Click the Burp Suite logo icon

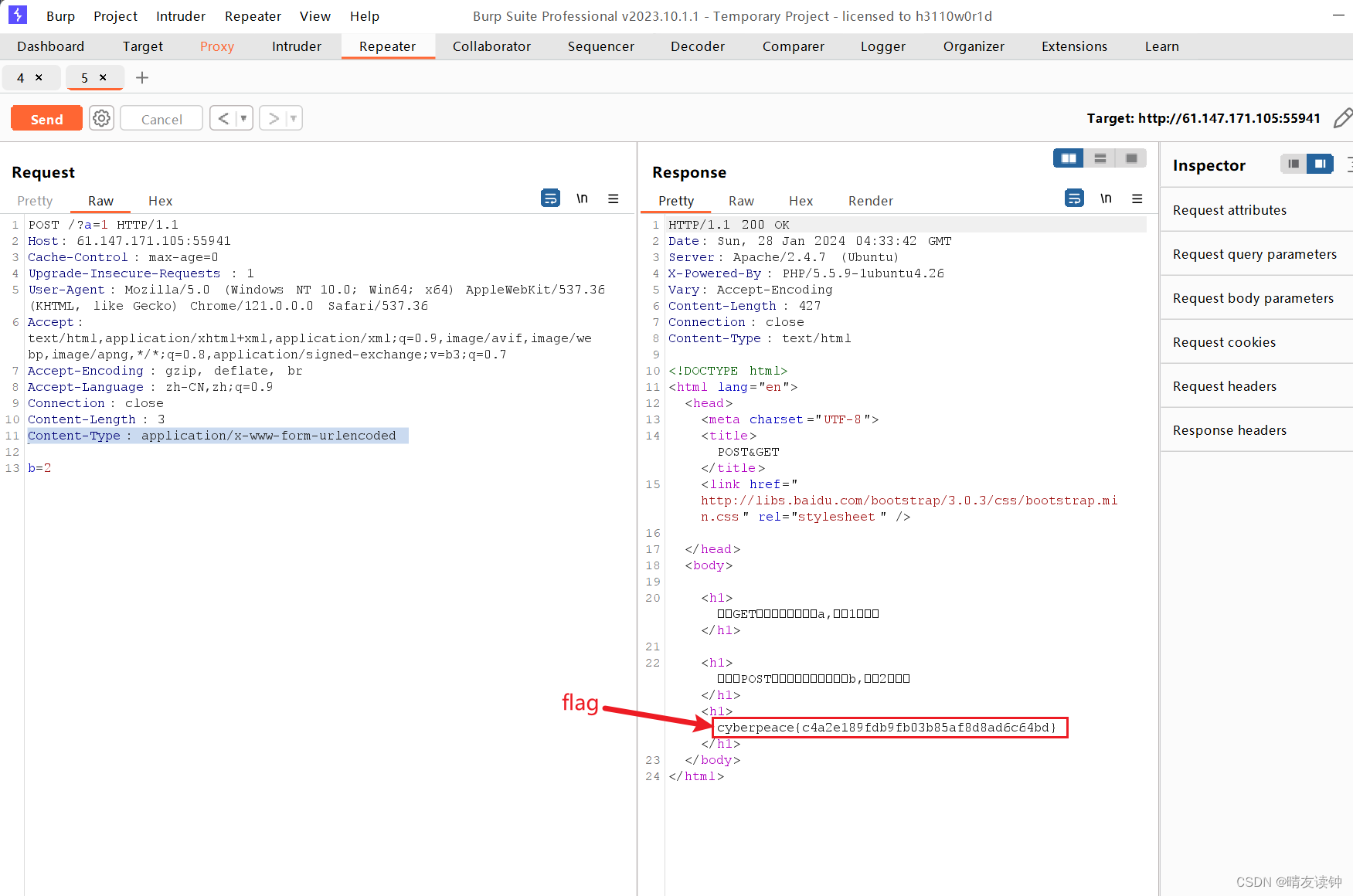click(x=17, y=15)
